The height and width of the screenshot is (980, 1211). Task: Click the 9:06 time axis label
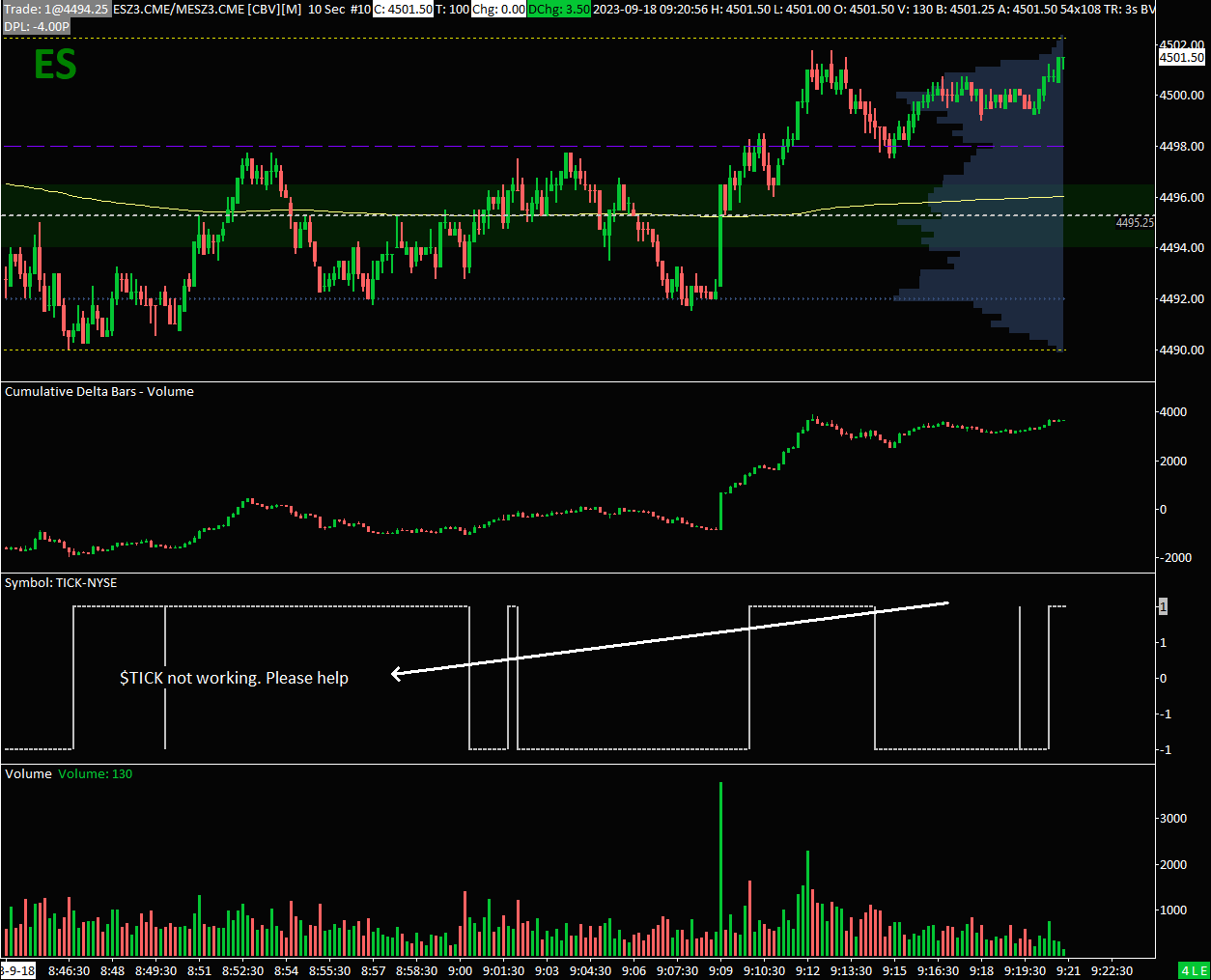[634, 971]
